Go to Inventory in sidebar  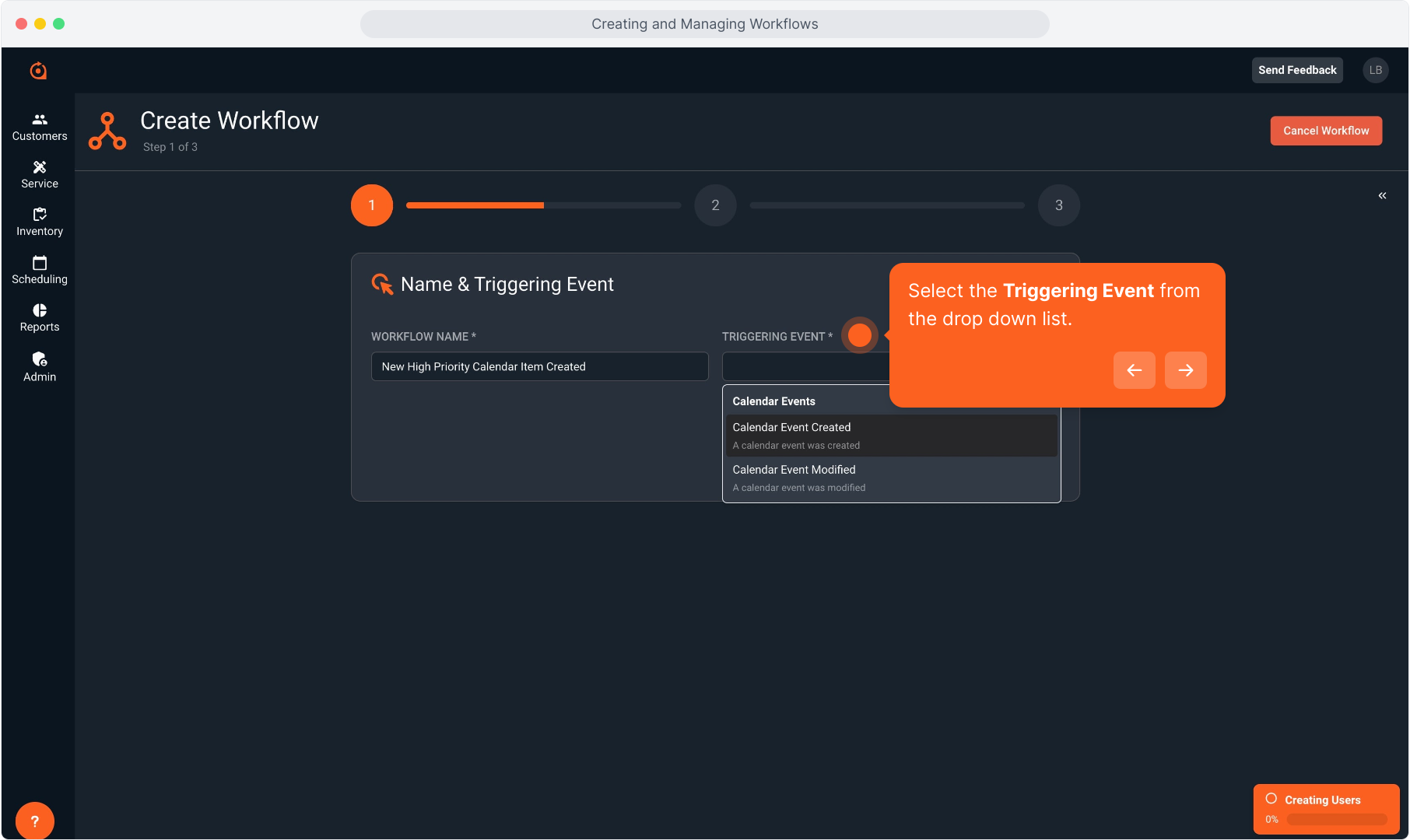click(40, 222)
